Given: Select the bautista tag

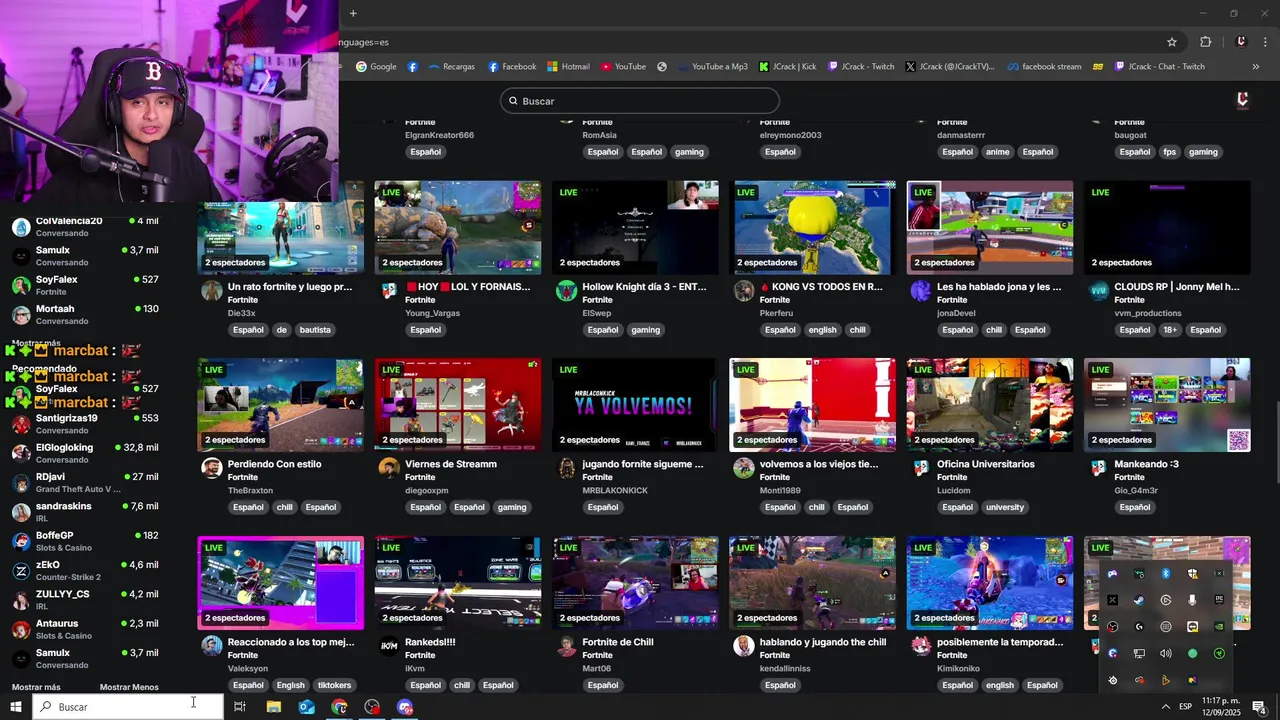Looking at the screenshot, I should [315, 330].
